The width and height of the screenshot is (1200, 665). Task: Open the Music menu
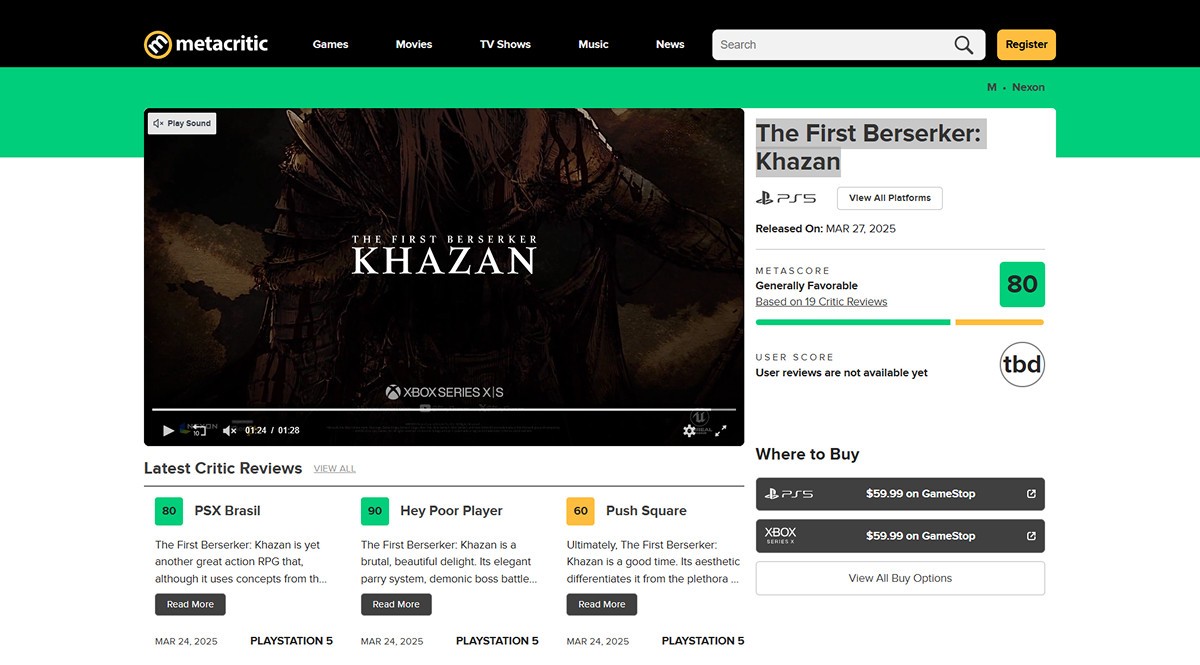593,44
